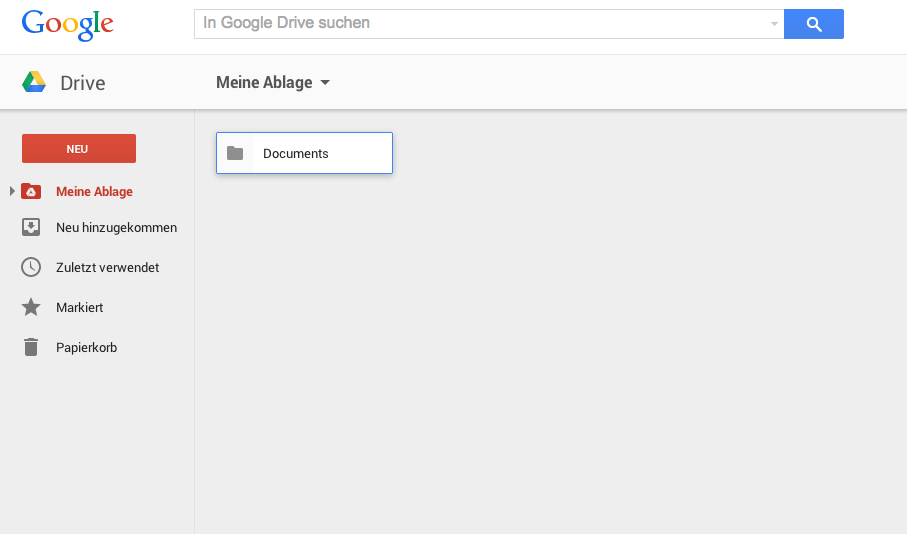Show Markiert starred items
The width and height of the screenshot is (907, 534).
click(x=79, y=307)
